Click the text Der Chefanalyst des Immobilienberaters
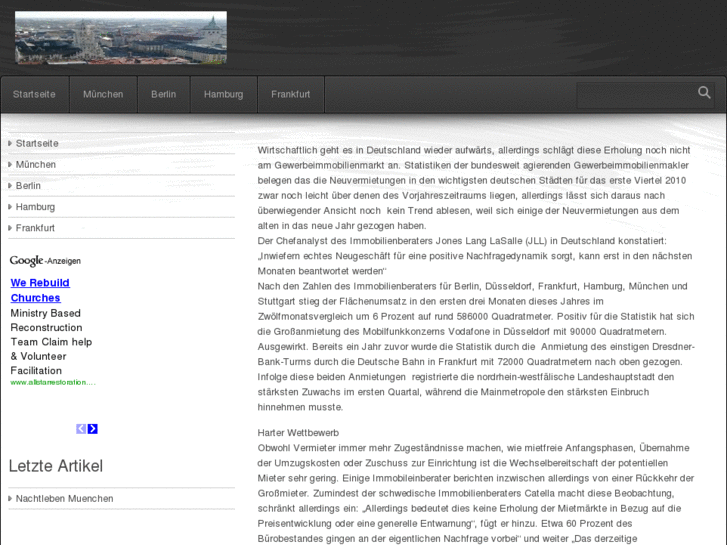 (x=344, y=241)
